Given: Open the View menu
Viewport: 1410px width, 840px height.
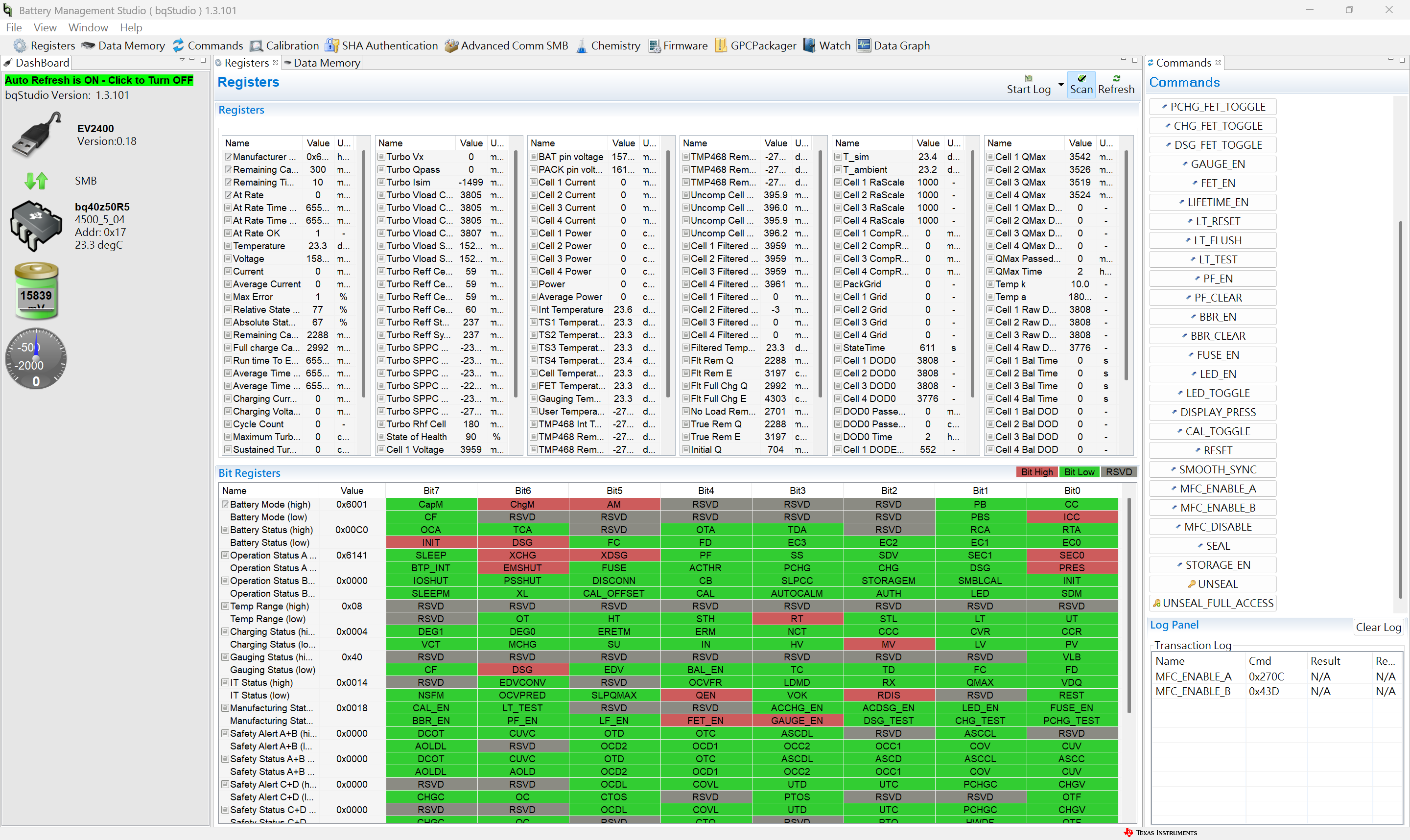Looking at the screenshot, I should [x=45, y=27].
